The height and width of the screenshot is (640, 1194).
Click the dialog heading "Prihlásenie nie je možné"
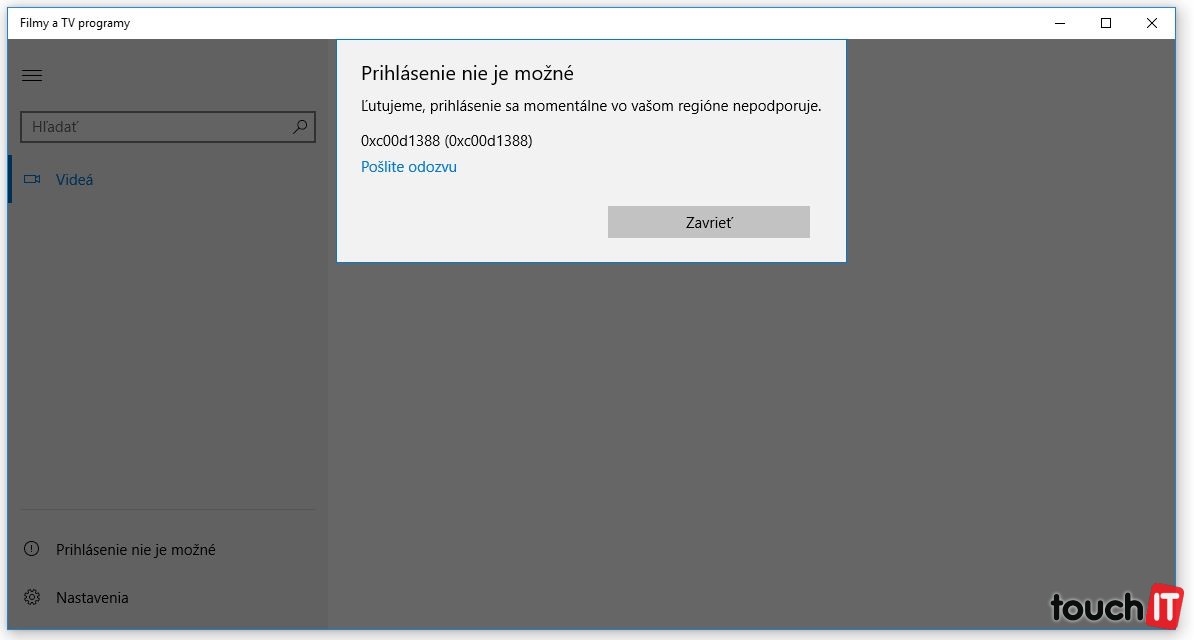pos(467,74)
